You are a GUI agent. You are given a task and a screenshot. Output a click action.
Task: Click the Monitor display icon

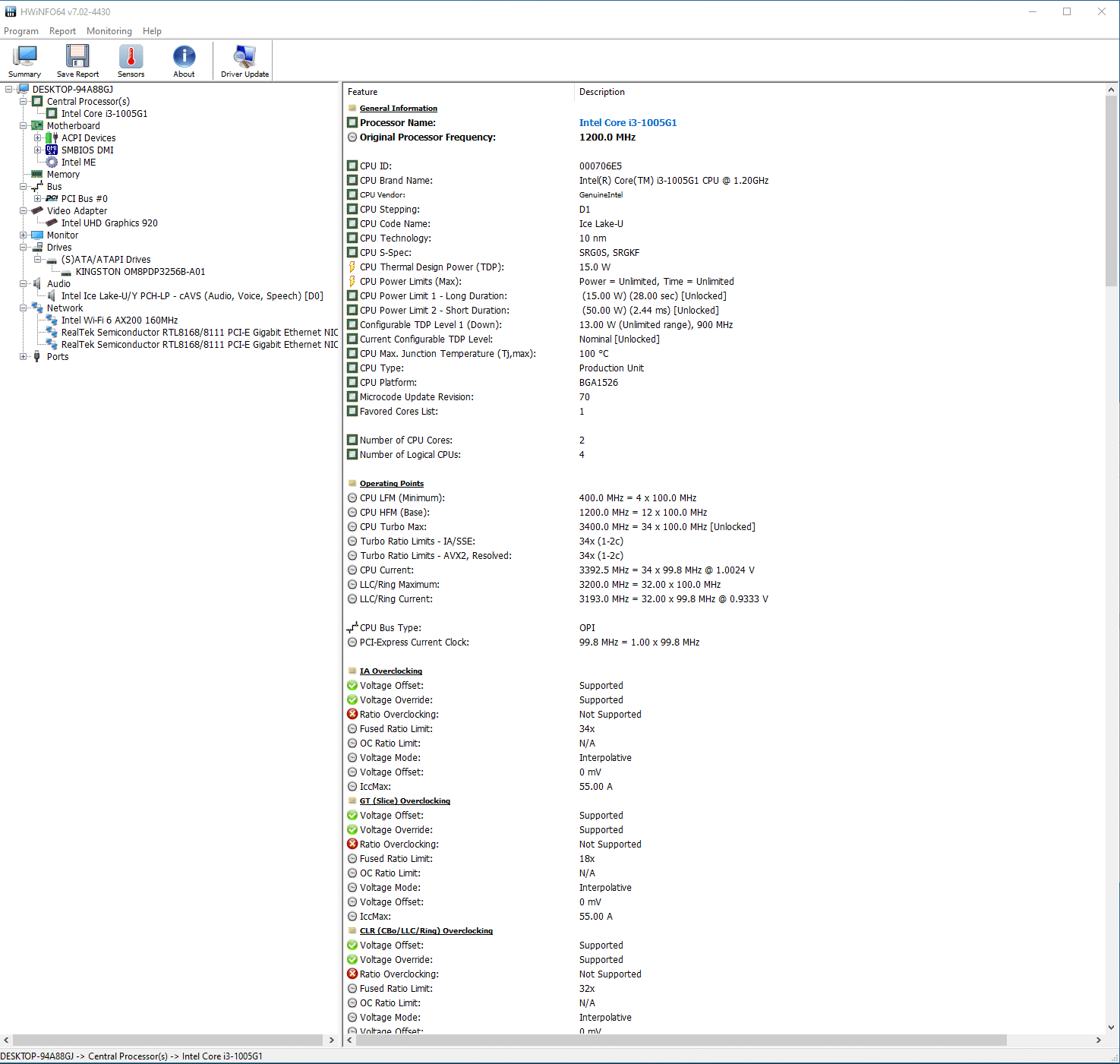tap(37, 235)
